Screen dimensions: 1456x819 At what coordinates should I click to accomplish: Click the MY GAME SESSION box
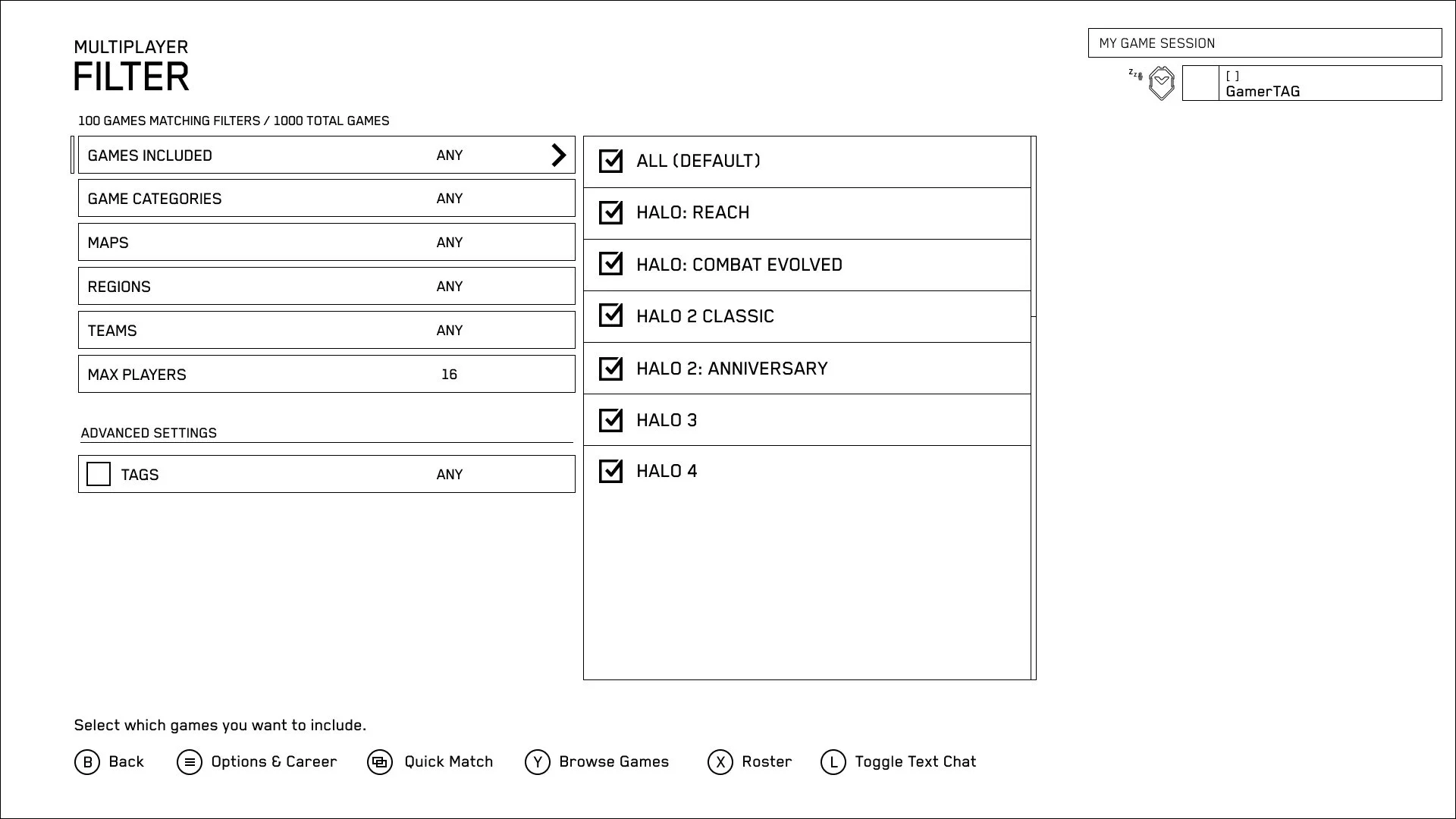point(1265,43)
